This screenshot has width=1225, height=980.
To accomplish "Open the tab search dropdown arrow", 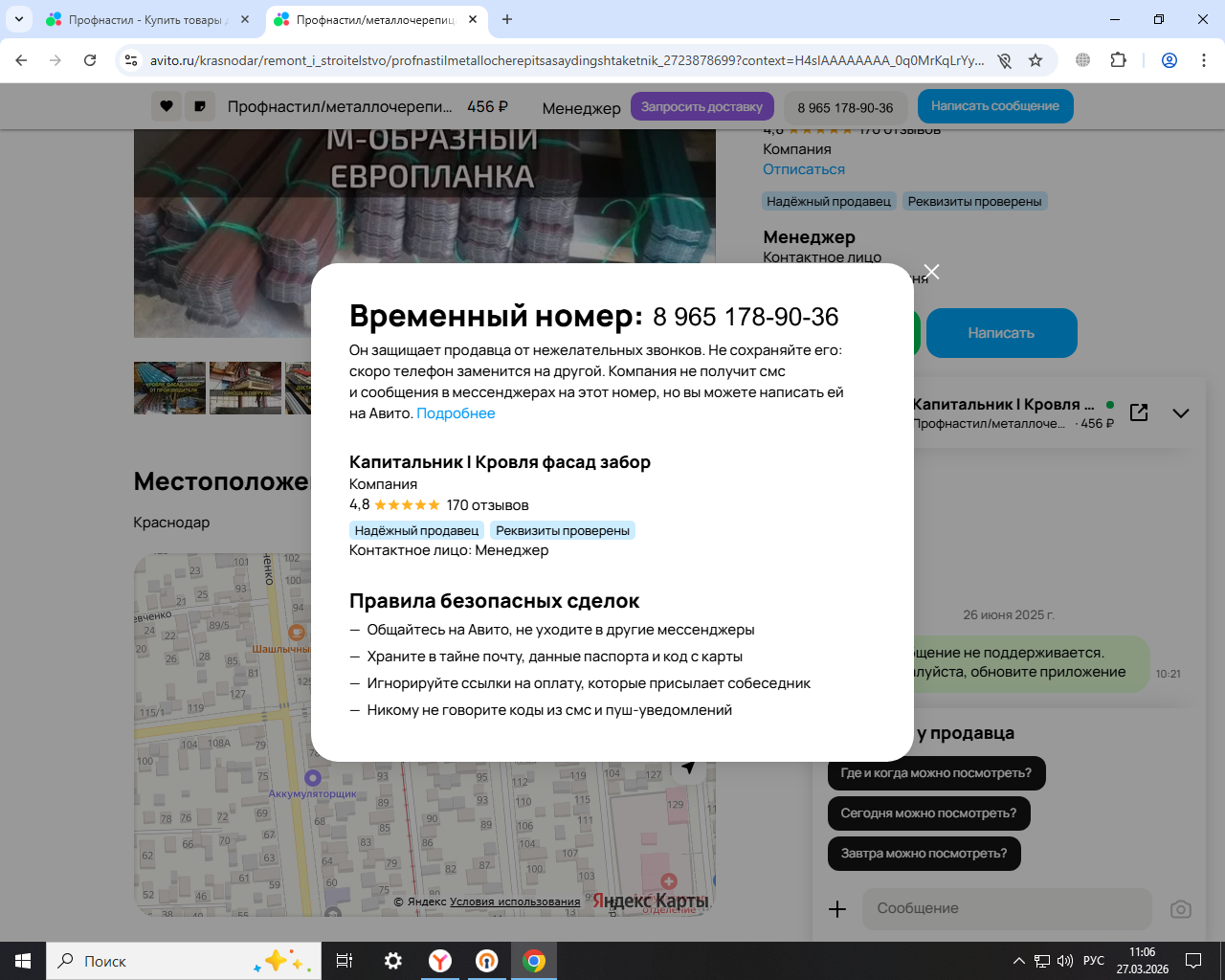I will tap(18, 19).
